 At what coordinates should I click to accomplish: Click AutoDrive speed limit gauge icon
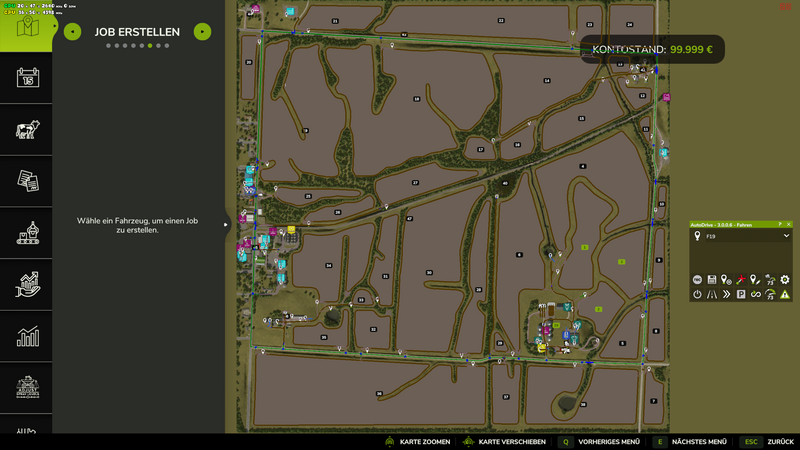[770, 294]
